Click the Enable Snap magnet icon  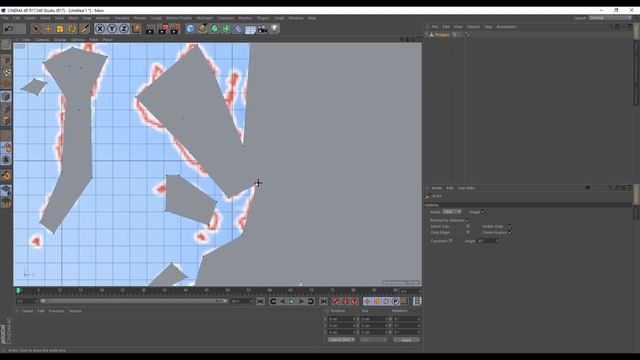[6, 175]
